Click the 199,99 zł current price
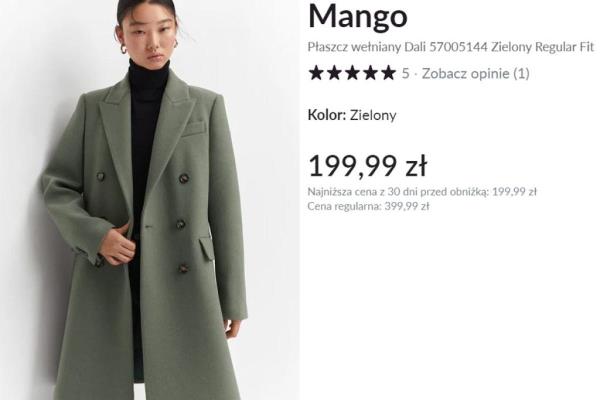This screenshot has height=400, width=600. [367, 166]
